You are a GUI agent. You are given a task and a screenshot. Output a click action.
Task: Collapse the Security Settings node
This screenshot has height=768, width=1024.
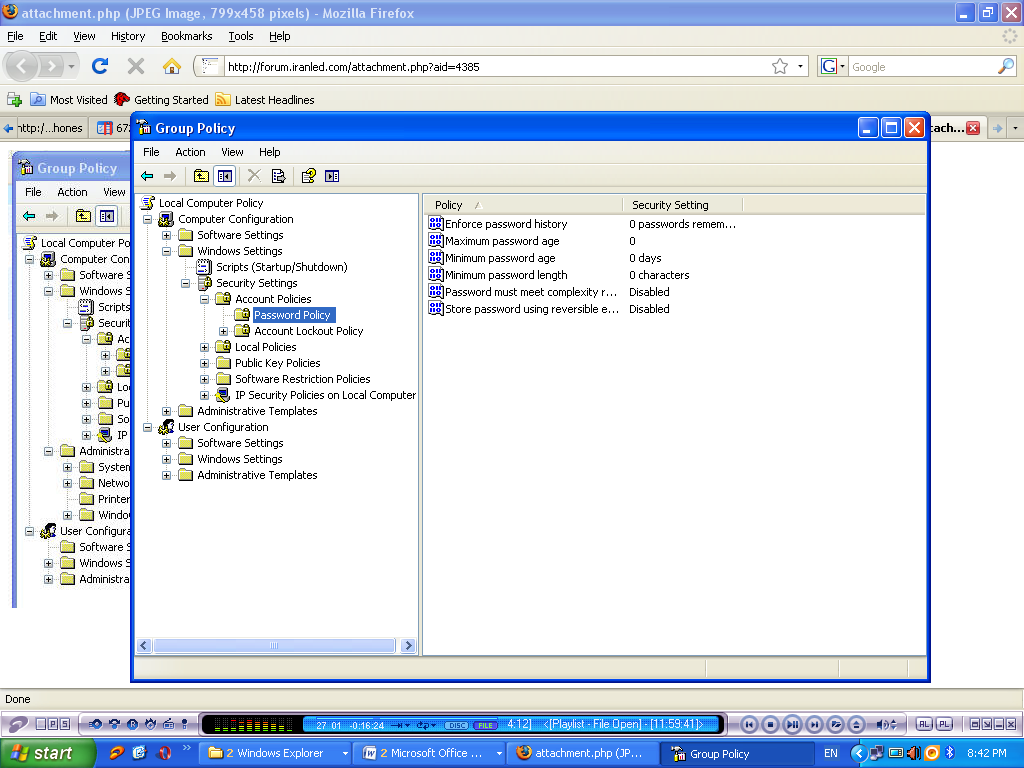[185, 283]
